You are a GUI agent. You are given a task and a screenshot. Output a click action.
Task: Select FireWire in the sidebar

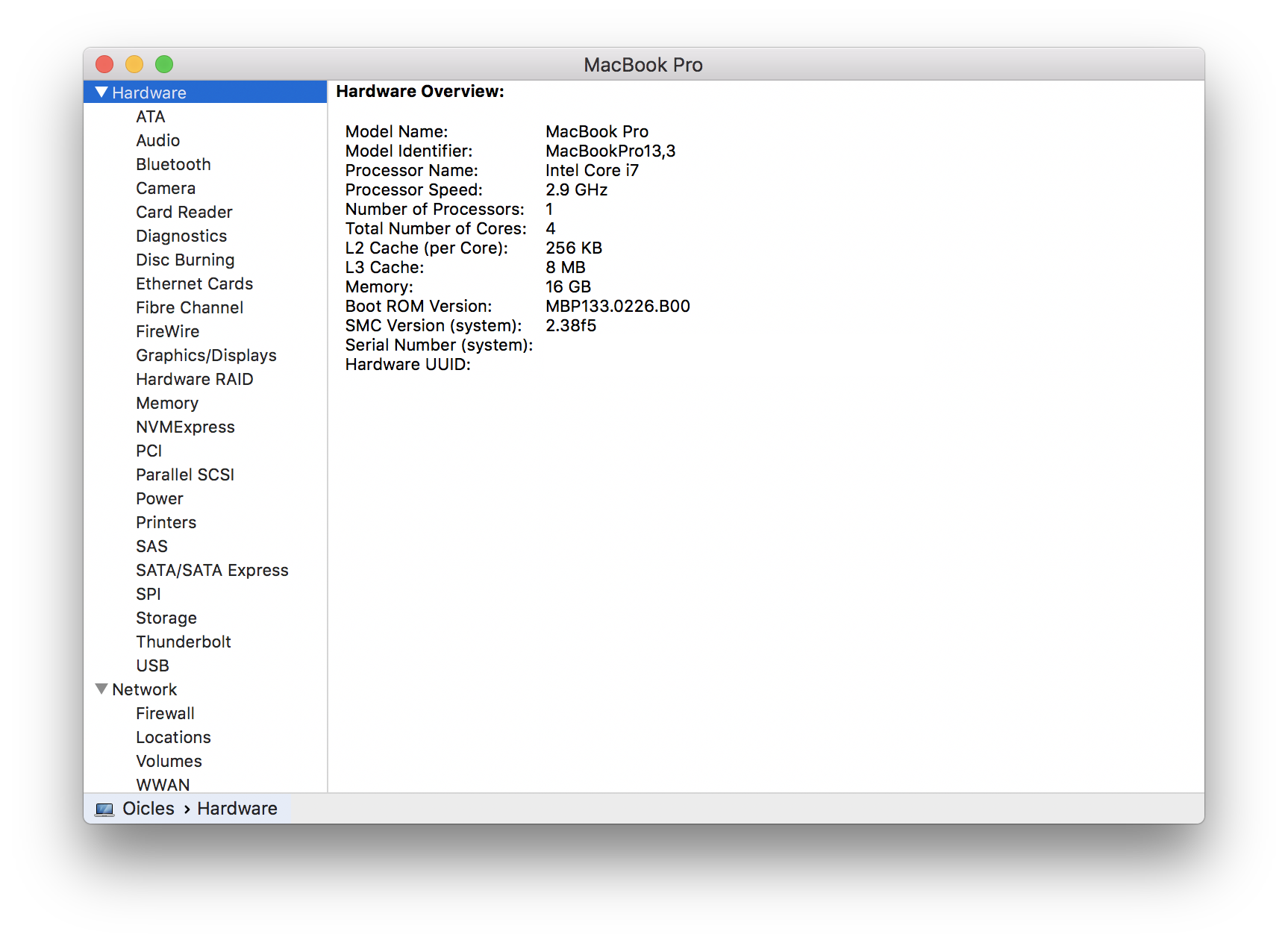point(168,331)
